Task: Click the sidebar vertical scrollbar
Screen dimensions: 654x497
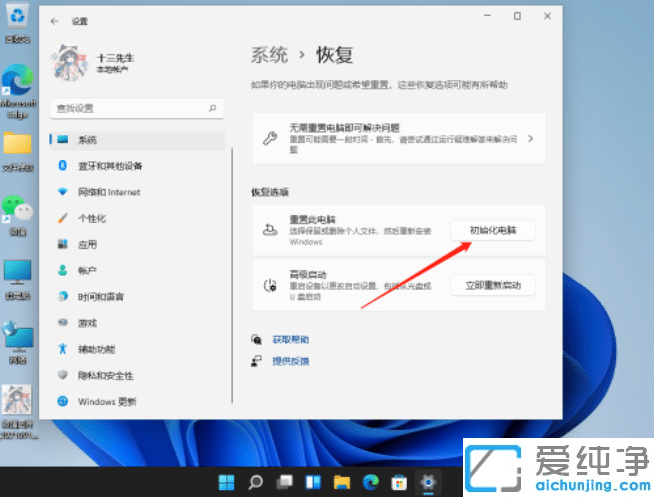Action: [232, 275]
